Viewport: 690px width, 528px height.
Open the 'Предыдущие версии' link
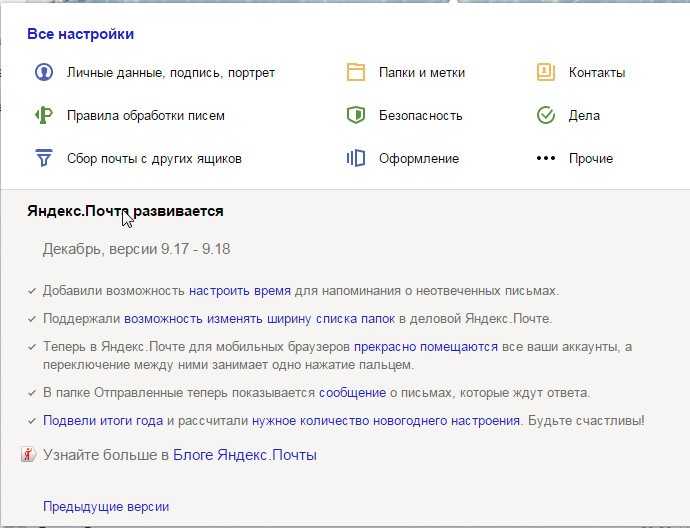pyautogui.click(x=106, y=506)
